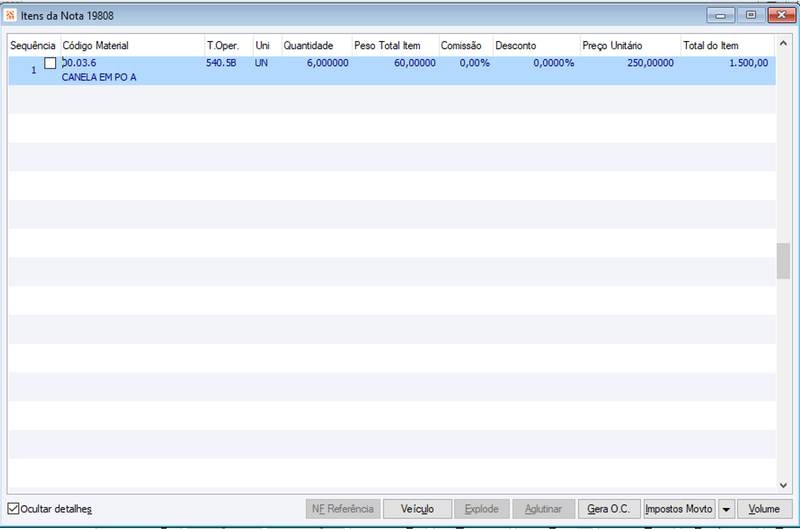Select material code 00.03.6 cell
The height and width of the screenshot is (529, 800).
79,63
